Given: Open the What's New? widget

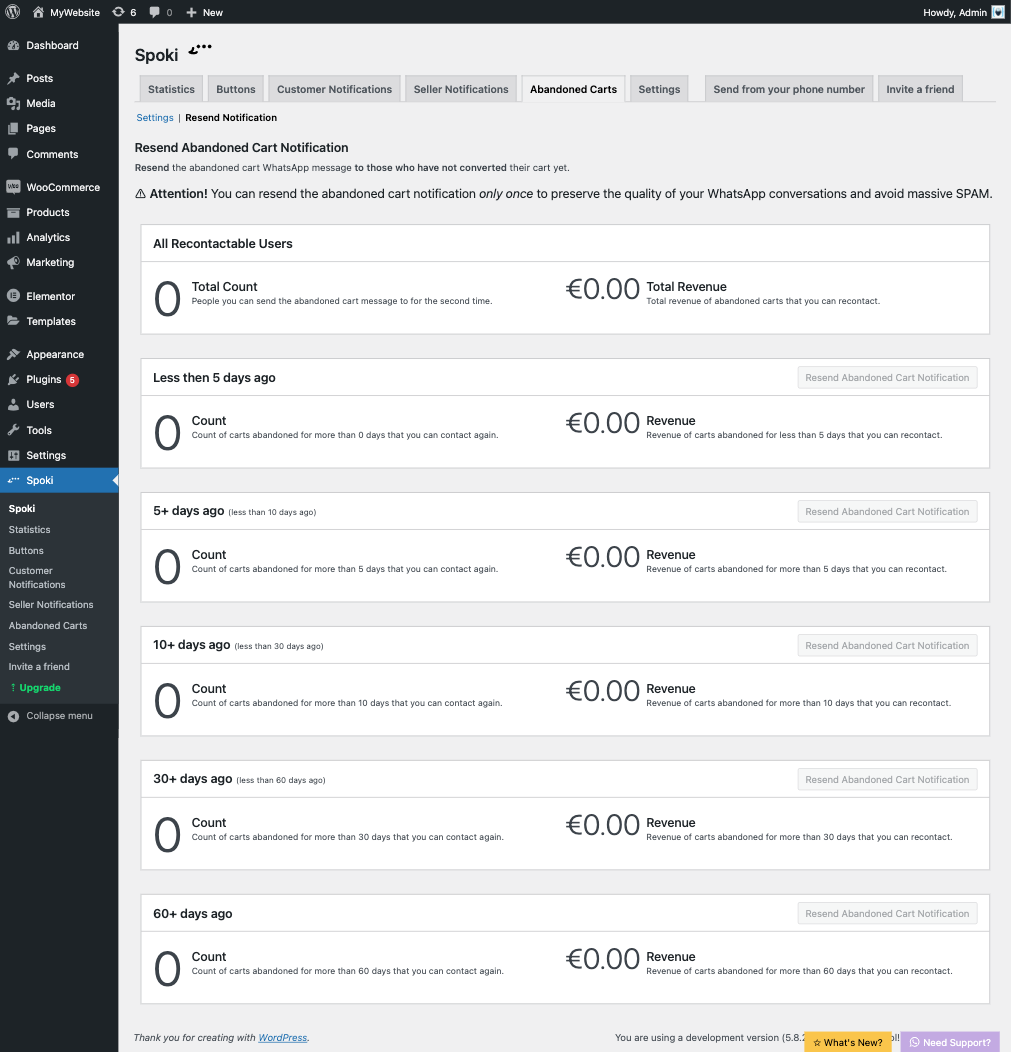Looking at the screenshot, I should 847,1042.
